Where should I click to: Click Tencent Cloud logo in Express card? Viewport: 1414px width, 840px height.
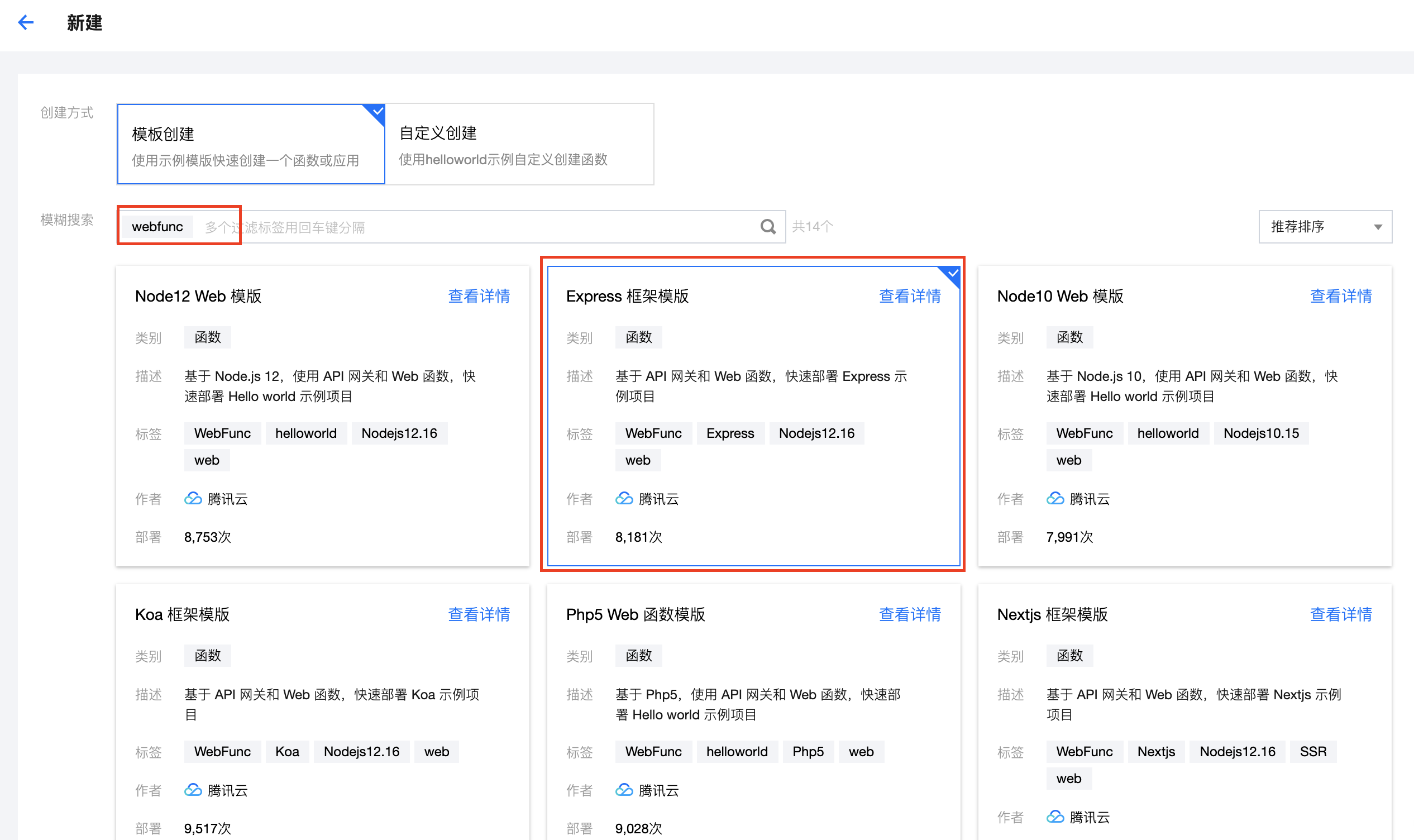click(x=624, y=499)
